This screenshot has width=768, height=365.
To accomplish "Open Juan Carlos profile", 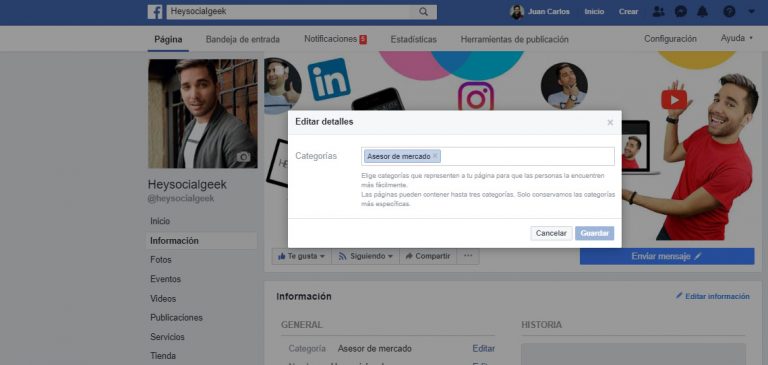I will point(540,12).
